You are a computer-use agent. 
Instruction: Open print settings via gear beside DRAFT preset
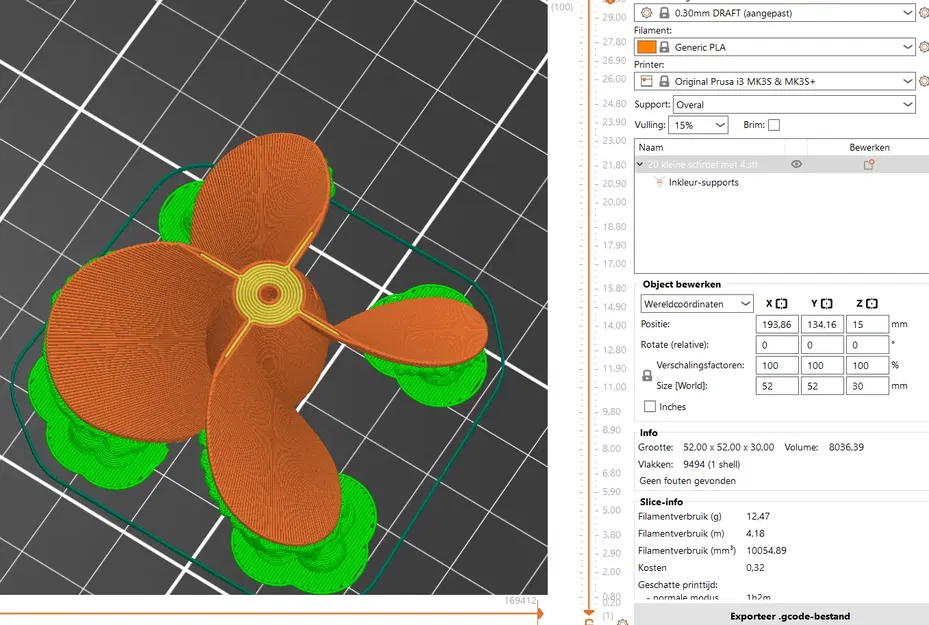pyautogui.click(x=924, y=12)
